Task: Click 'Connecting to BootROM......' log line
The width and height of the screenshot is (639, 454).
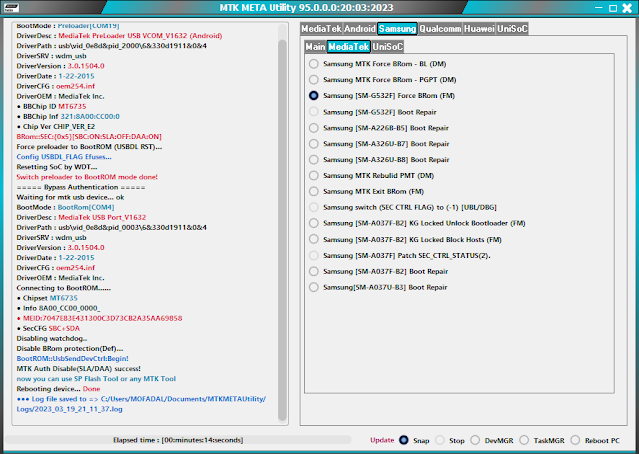Action: [x=64, y=288]
